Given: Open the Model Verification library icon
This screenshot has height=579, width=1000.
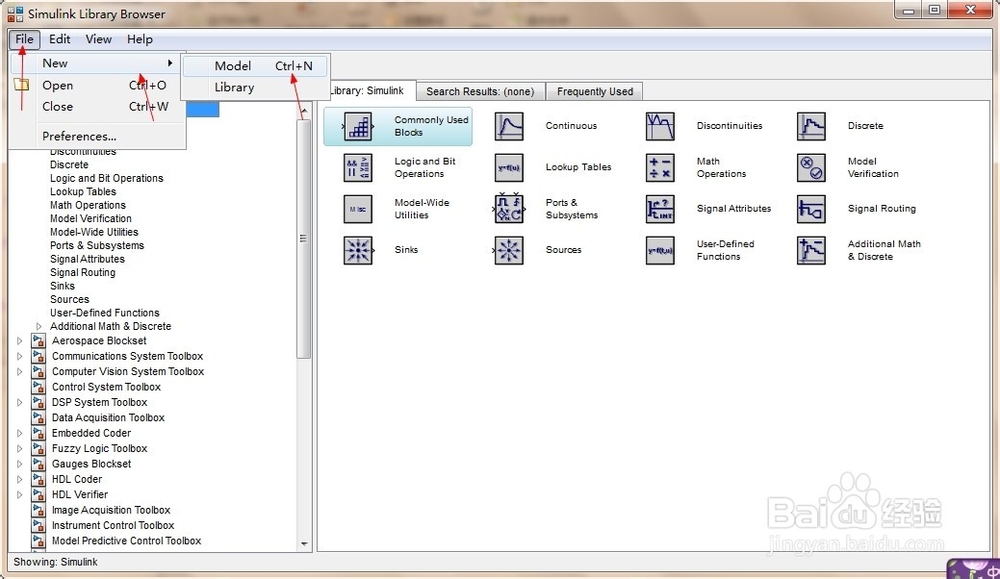Looking at the screenshot, I should [x=811, y=168].
